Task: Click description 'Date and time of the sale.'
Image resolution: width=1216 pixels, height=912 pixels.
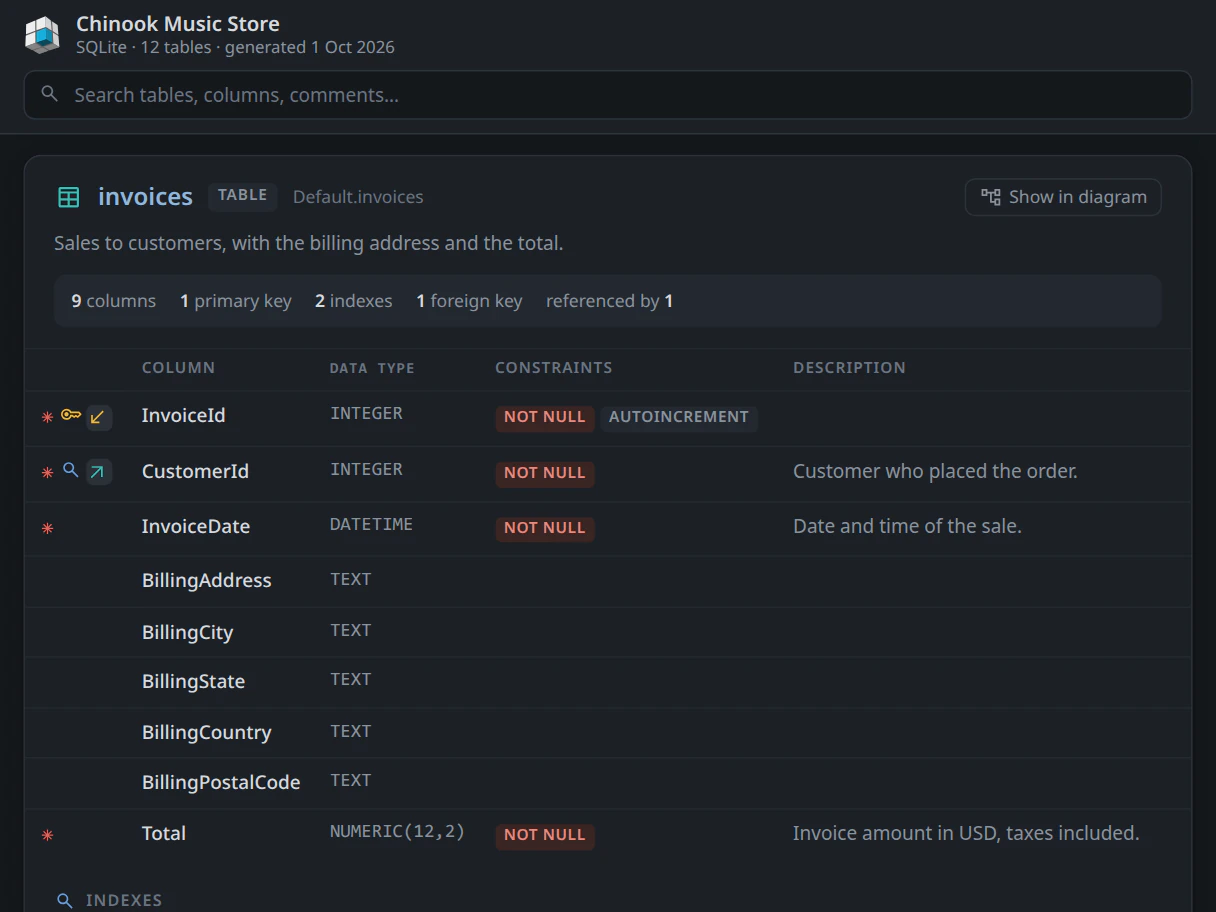Action: pyautogui.click(x=907, y=526)
